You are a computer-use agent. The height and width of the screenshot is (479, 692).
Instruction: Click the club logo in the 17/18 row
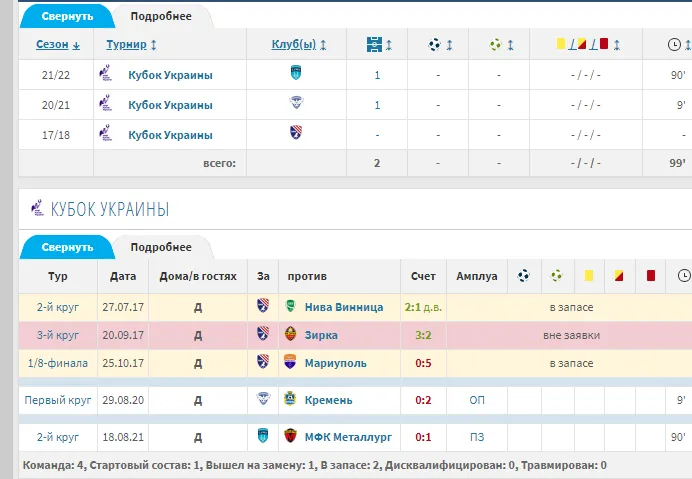295,134
